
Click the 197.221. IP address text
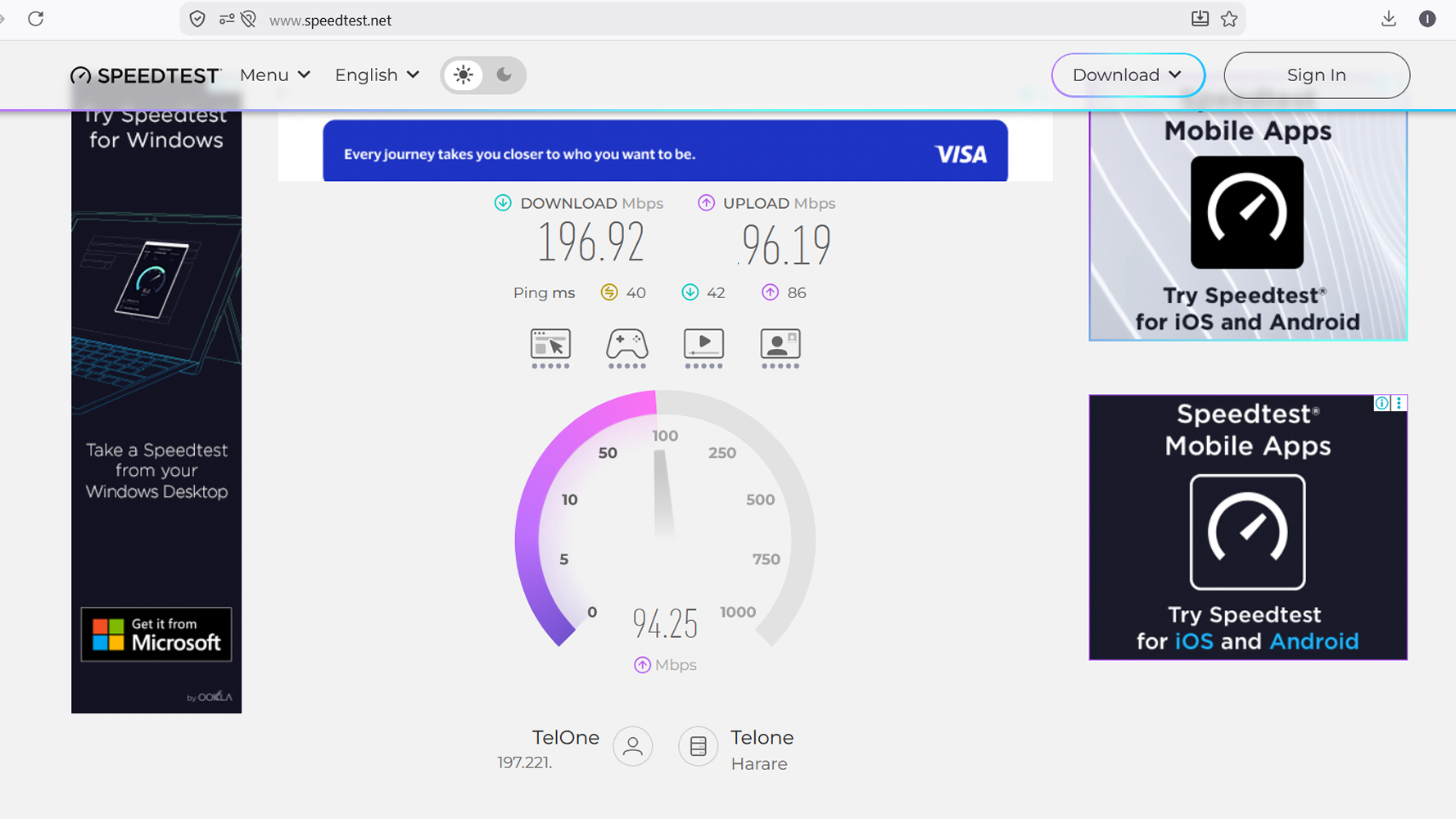point(525,762)
